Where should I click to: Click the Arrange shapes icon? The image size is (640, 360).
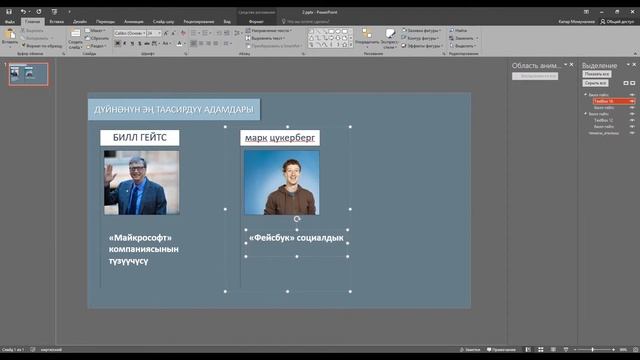tap(367, 33)
